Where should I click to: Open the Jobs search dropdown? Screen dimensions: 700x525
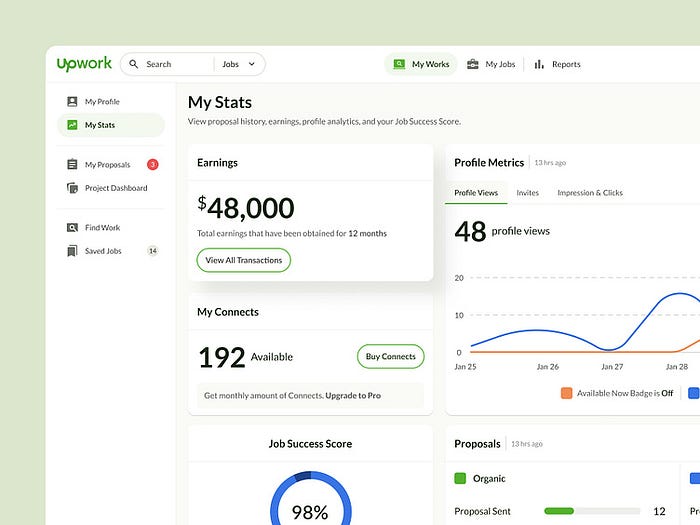point(239,64)
